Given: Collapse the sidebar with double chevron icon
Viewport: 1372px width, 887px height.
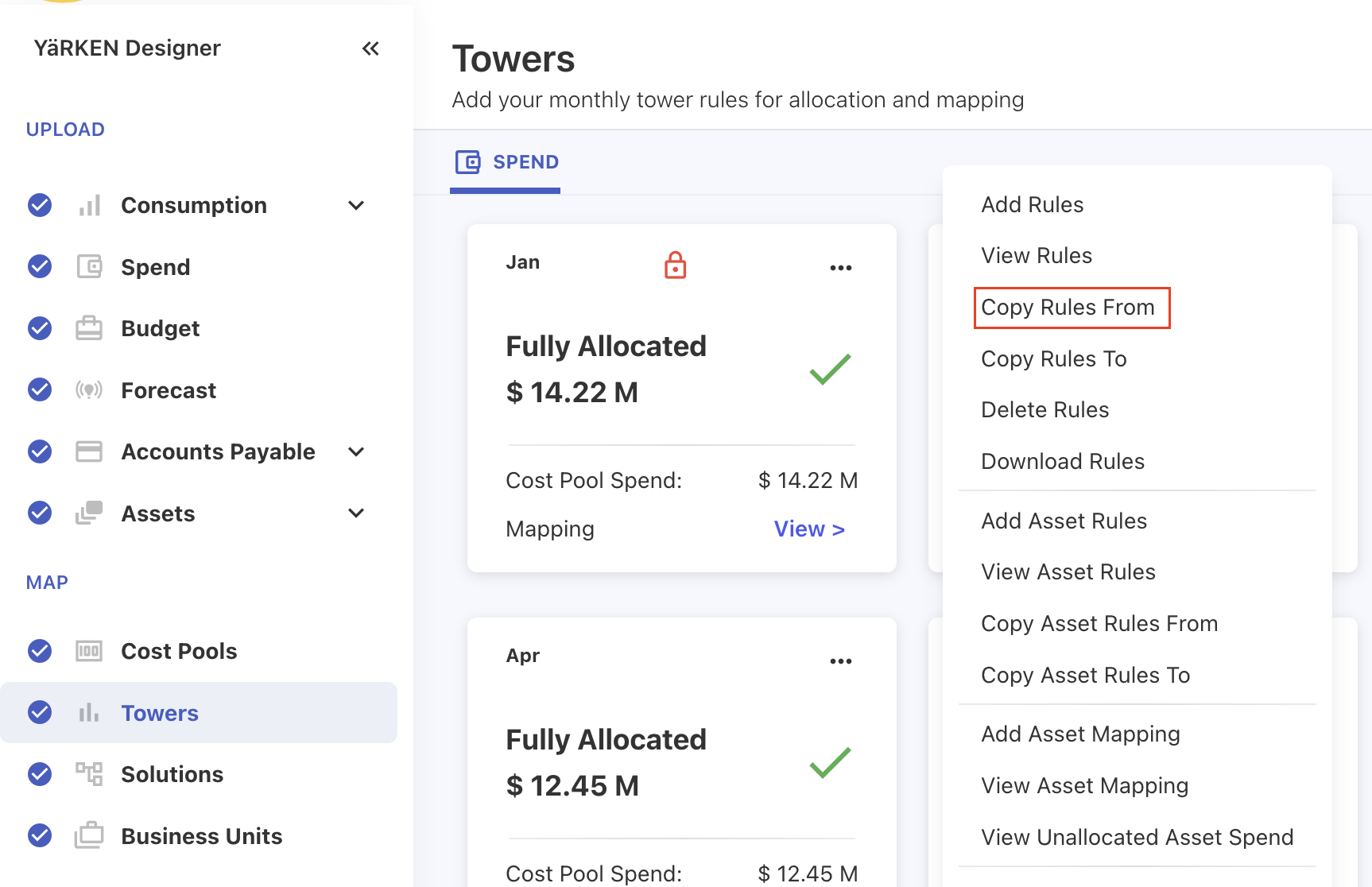Looking at the screenshot, I should [370, 48].
